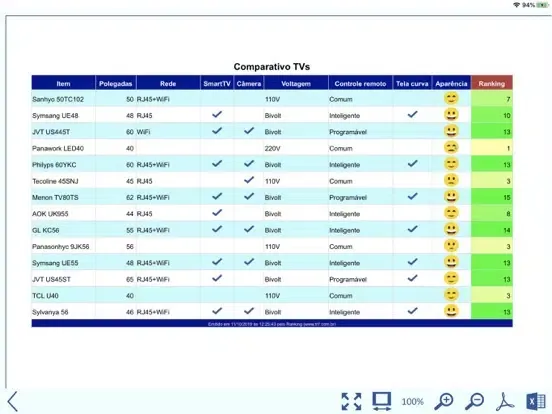Export report to Excel

(x=535, y=401)
